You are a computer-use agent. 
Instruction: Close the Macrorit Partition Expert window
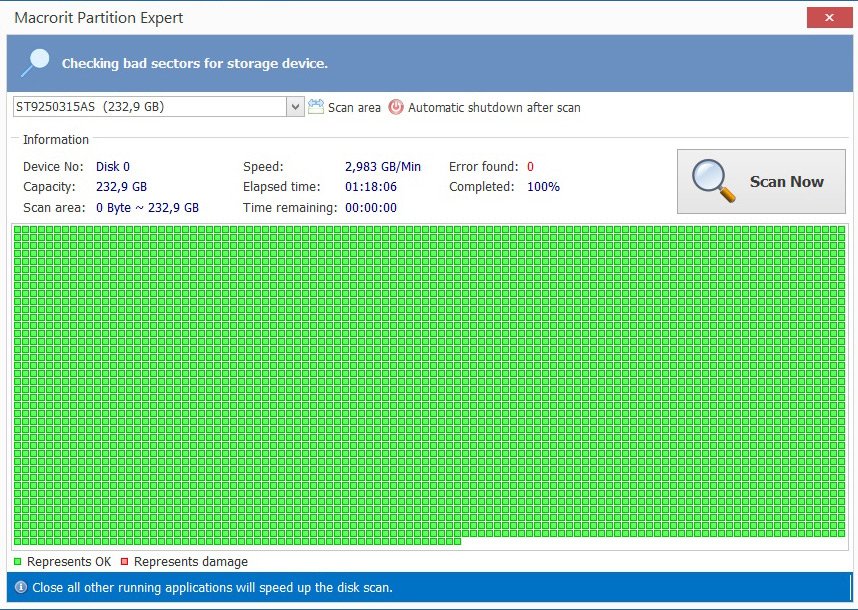(829, 18)
